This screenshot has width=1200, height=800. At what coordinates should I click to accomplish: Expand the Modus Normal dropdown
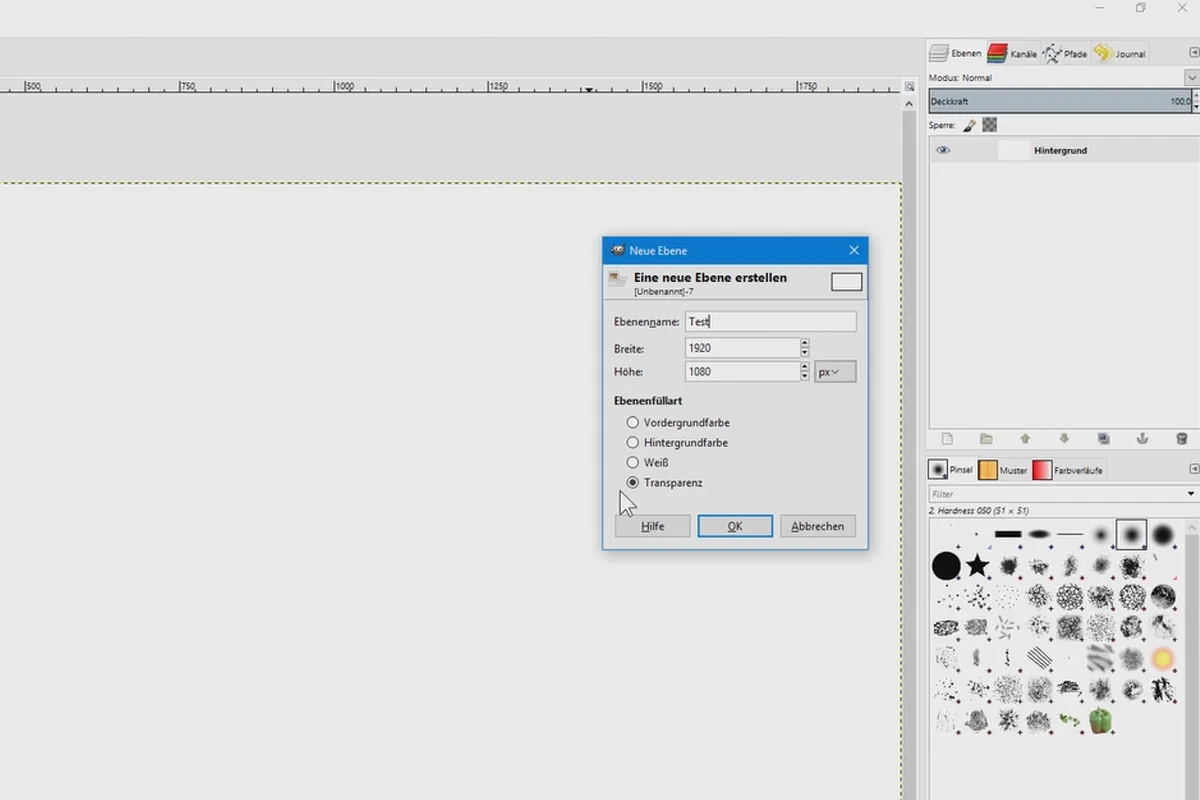coord(1191,78)
